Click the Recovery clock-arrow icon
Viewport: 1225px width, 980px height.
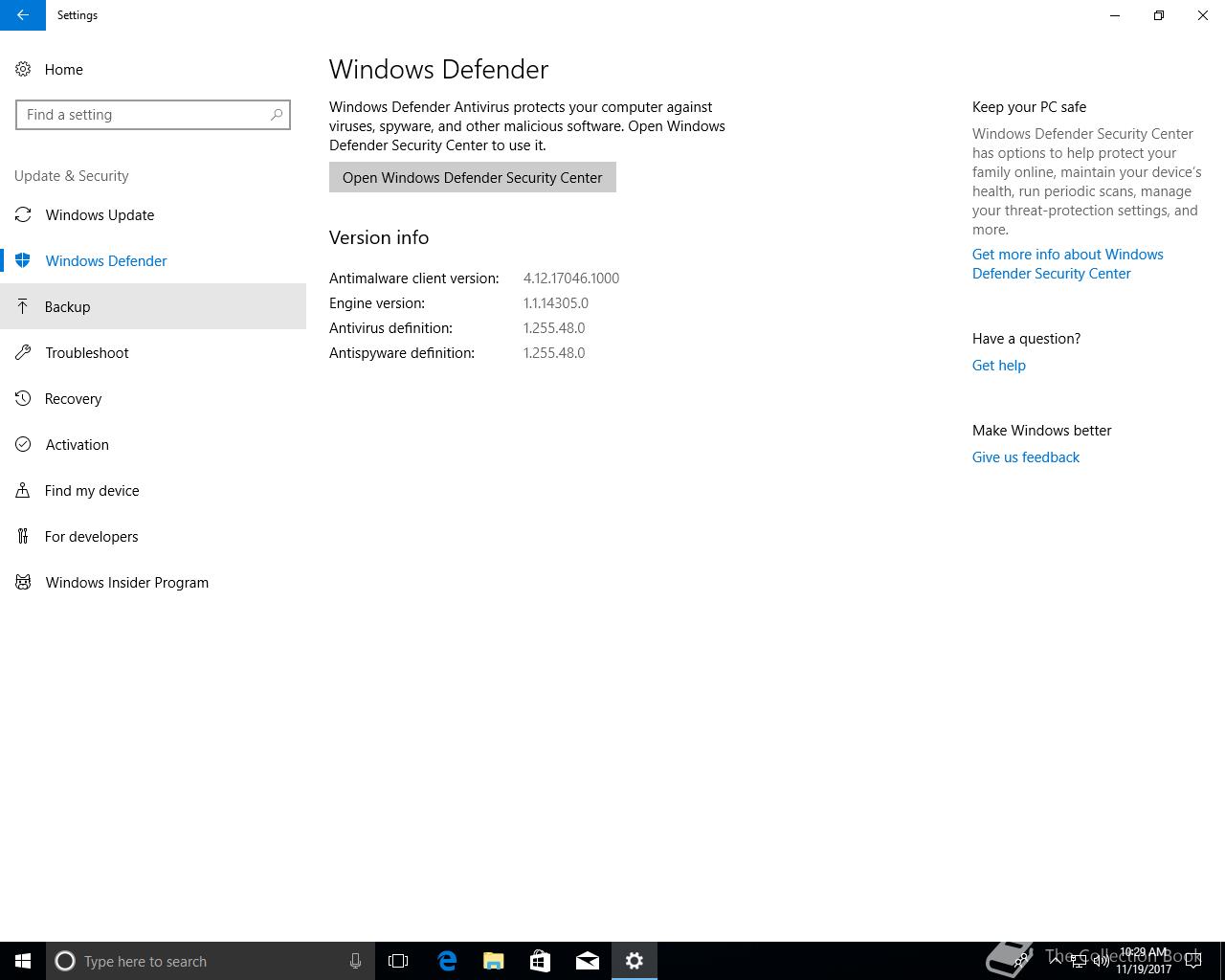[23, 398]
